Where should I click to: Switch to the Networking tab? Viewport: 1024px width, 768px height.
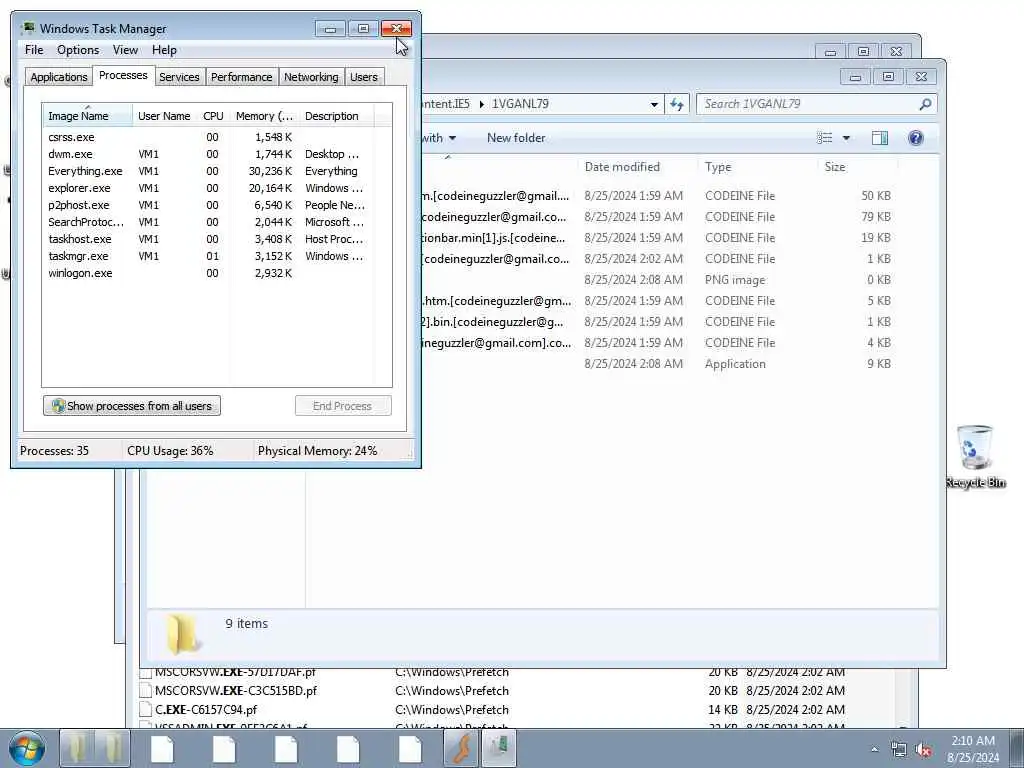[311, 77]
